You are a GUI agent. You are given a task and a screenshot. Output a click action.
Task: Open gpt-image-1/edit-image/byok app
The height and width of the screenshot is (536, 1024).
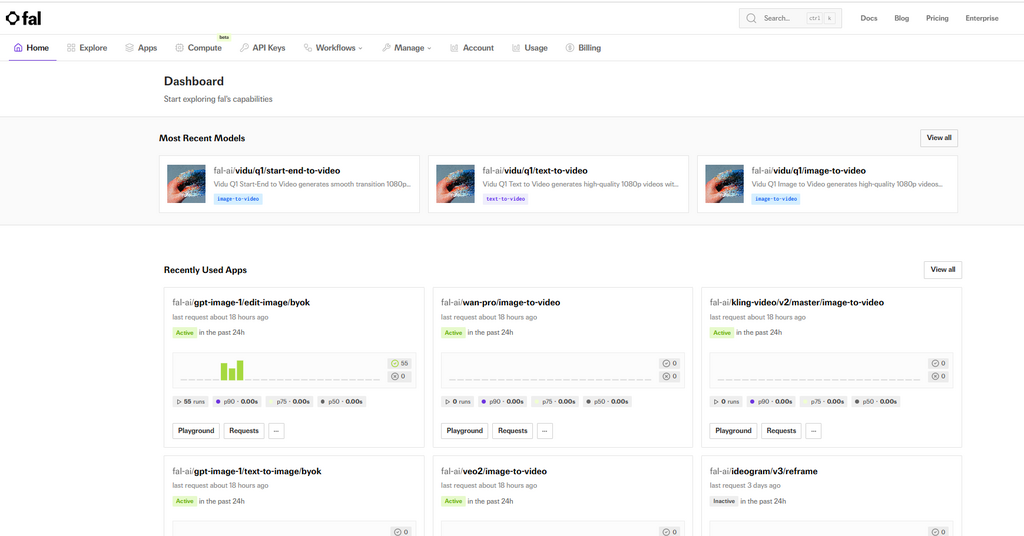(x=241, y=302)
